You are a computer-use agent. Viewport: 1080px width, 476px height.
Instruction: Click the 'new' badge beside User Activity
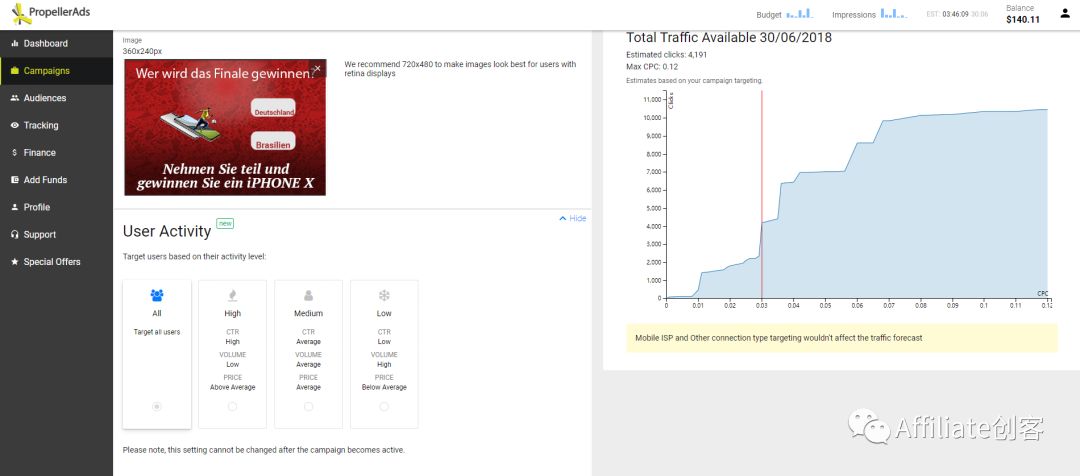(225, 223)
